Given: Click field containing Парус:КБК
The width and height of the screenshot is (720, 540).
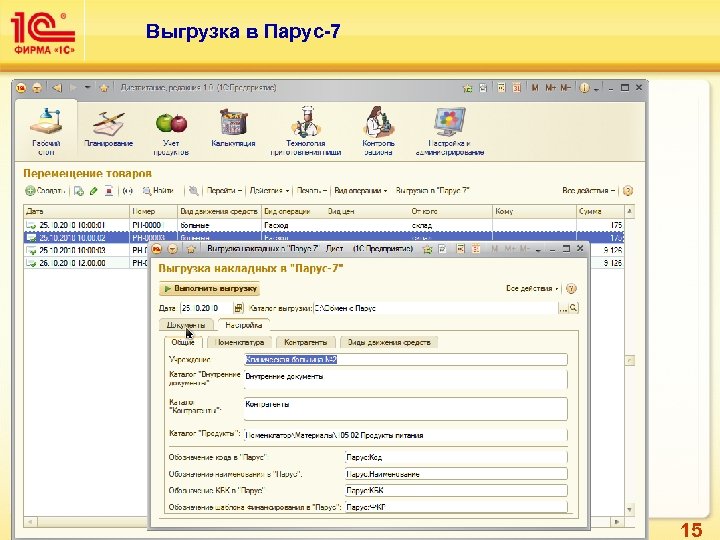Looking at the screenshot, I should point(456,490).
